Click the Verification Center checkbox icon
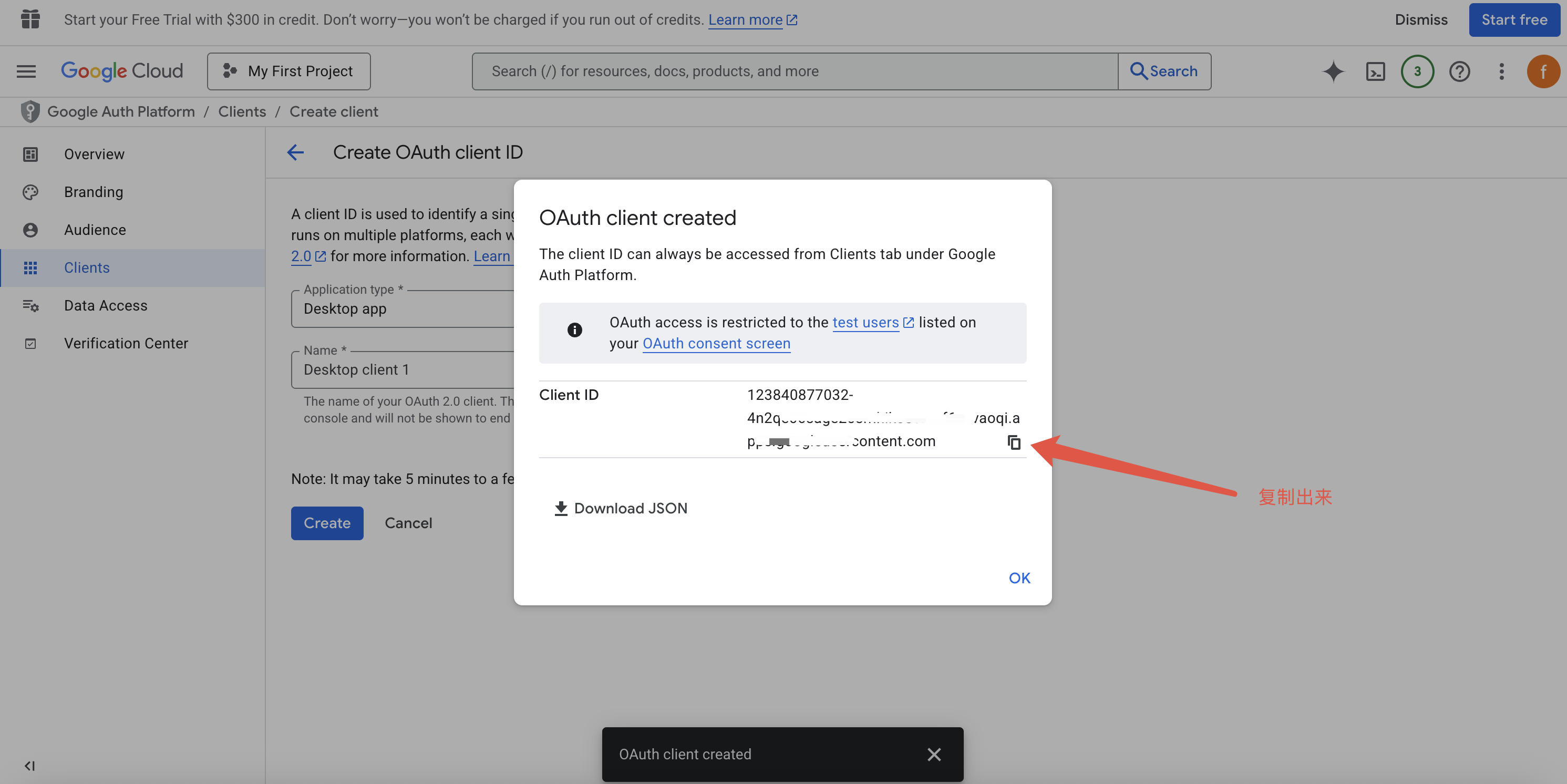The height and width of the screenshot is (784, 1567). click(x=30, y=344)
